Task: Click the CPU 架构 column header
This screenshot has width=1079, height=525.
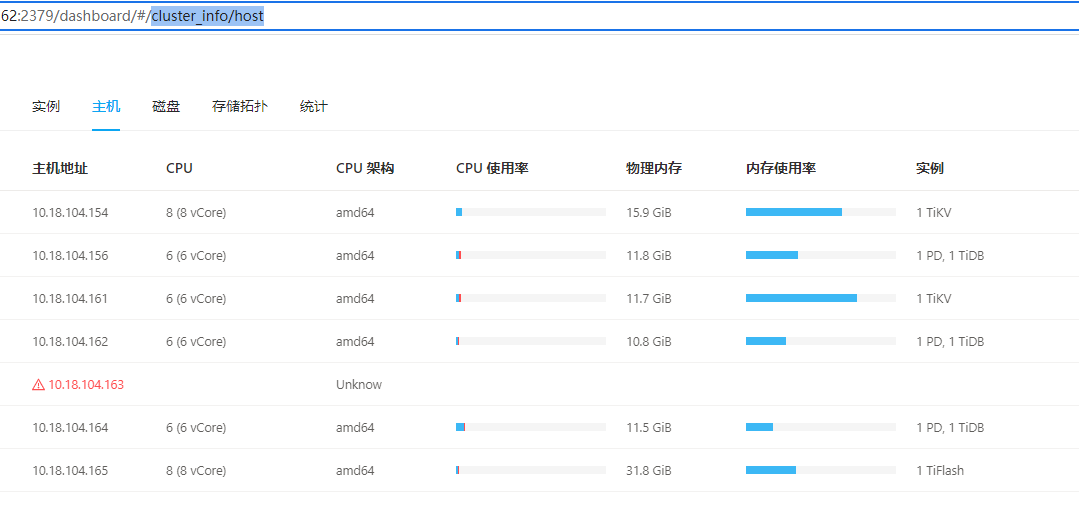Action: (x=365, y=169)
